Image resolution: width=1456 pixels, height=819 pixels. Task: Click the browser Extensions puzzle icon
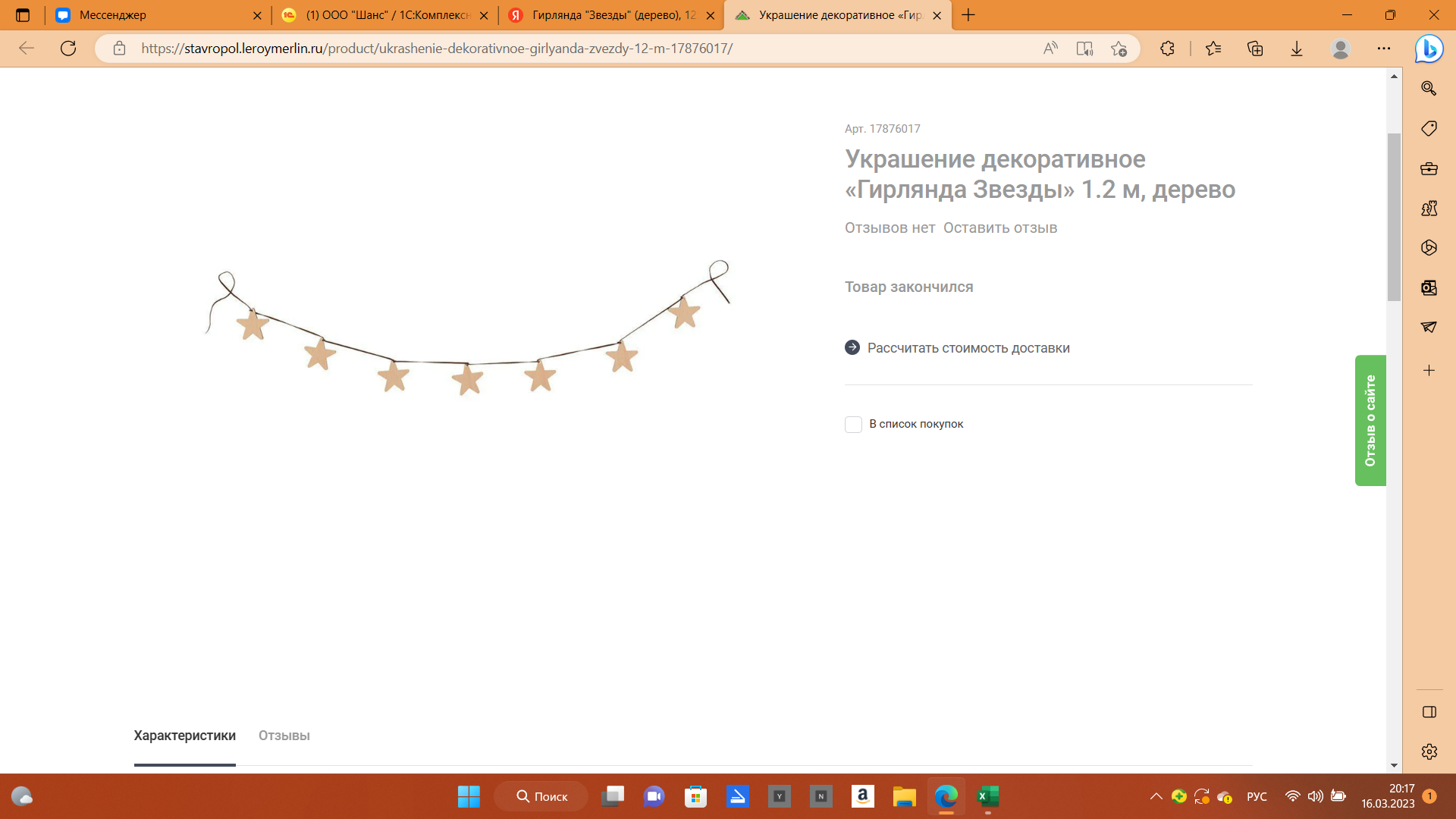click(x=1167, y=49)
